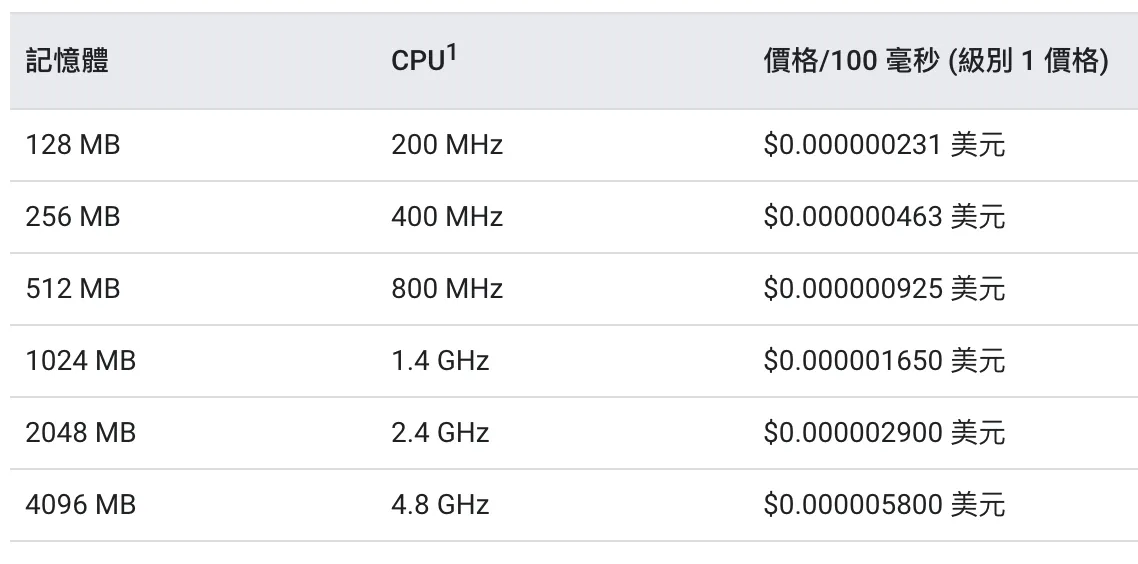Click the $0.000001650 美元 price

coord(884,361)
